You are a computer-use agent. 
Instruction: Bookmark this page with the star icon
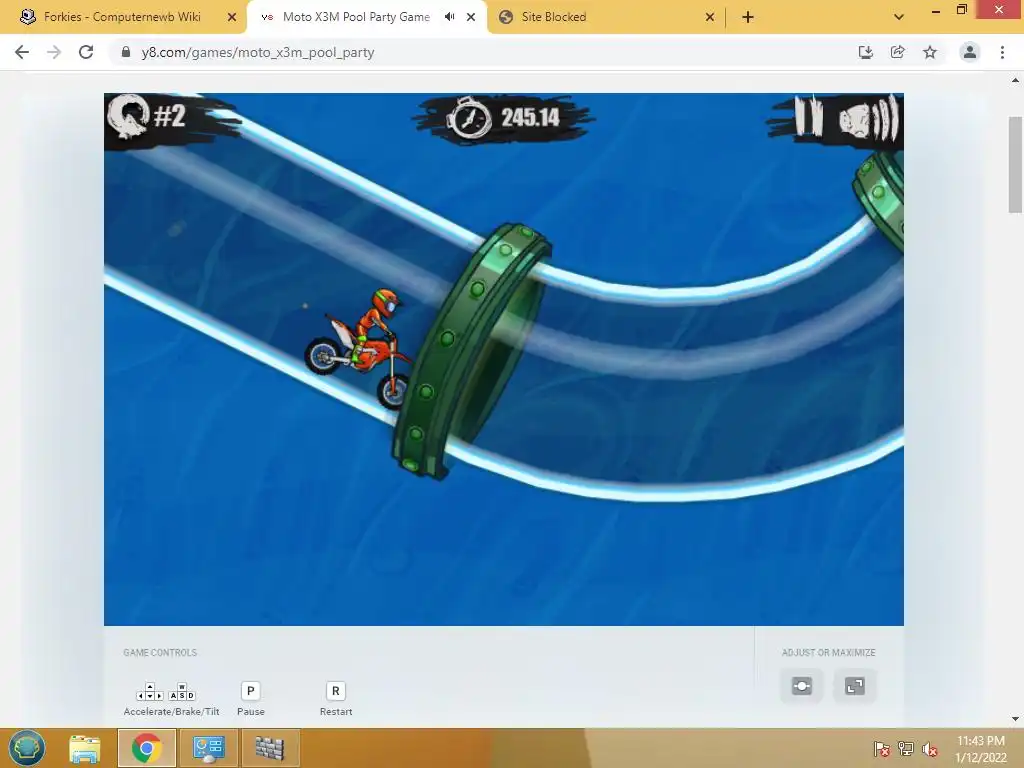click(930, 52)
